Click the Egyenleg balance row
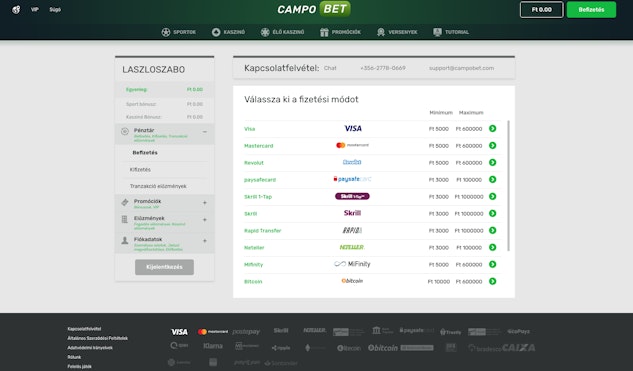The width and height of the screenshot is (633, 371). [x=164, y=90]
